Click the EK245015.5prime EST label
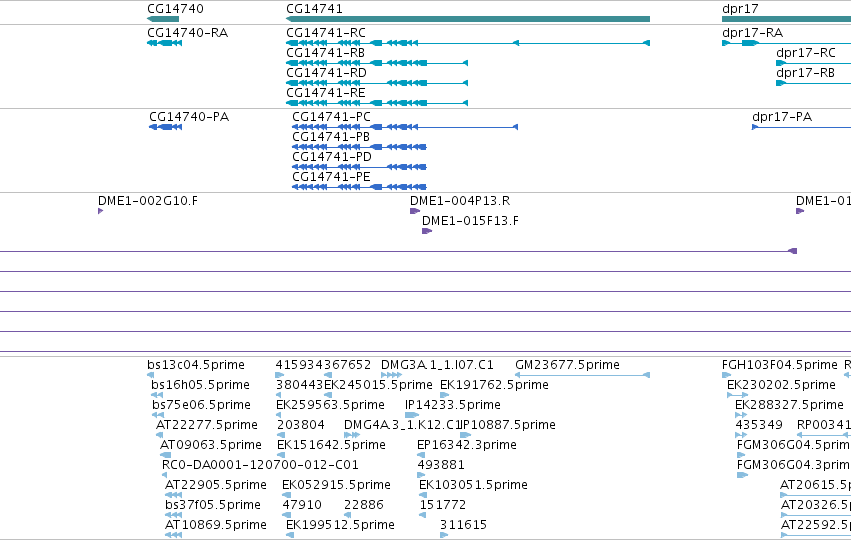Image resolution: width=851 pixels, height=540 pixels. coord(378,385)
